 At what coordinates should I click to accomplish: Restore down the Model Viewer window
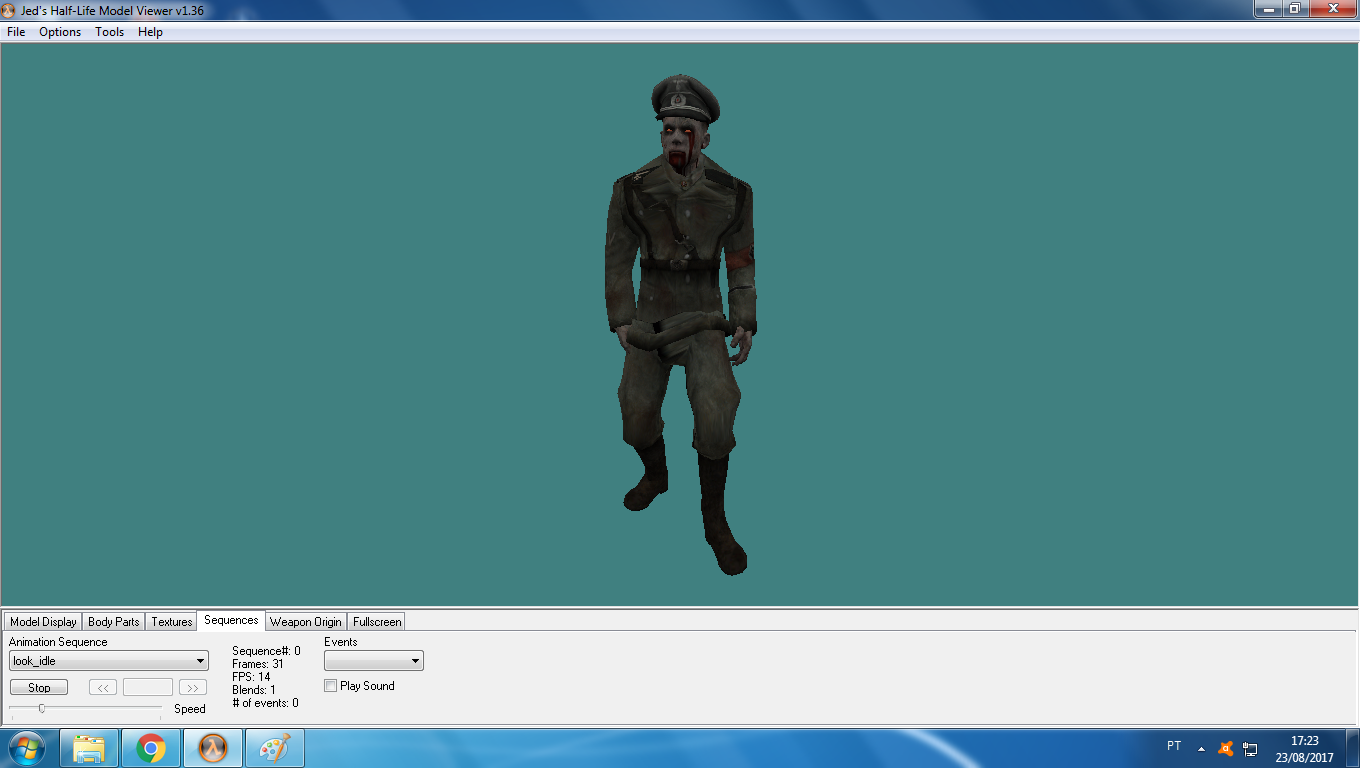1294,8
